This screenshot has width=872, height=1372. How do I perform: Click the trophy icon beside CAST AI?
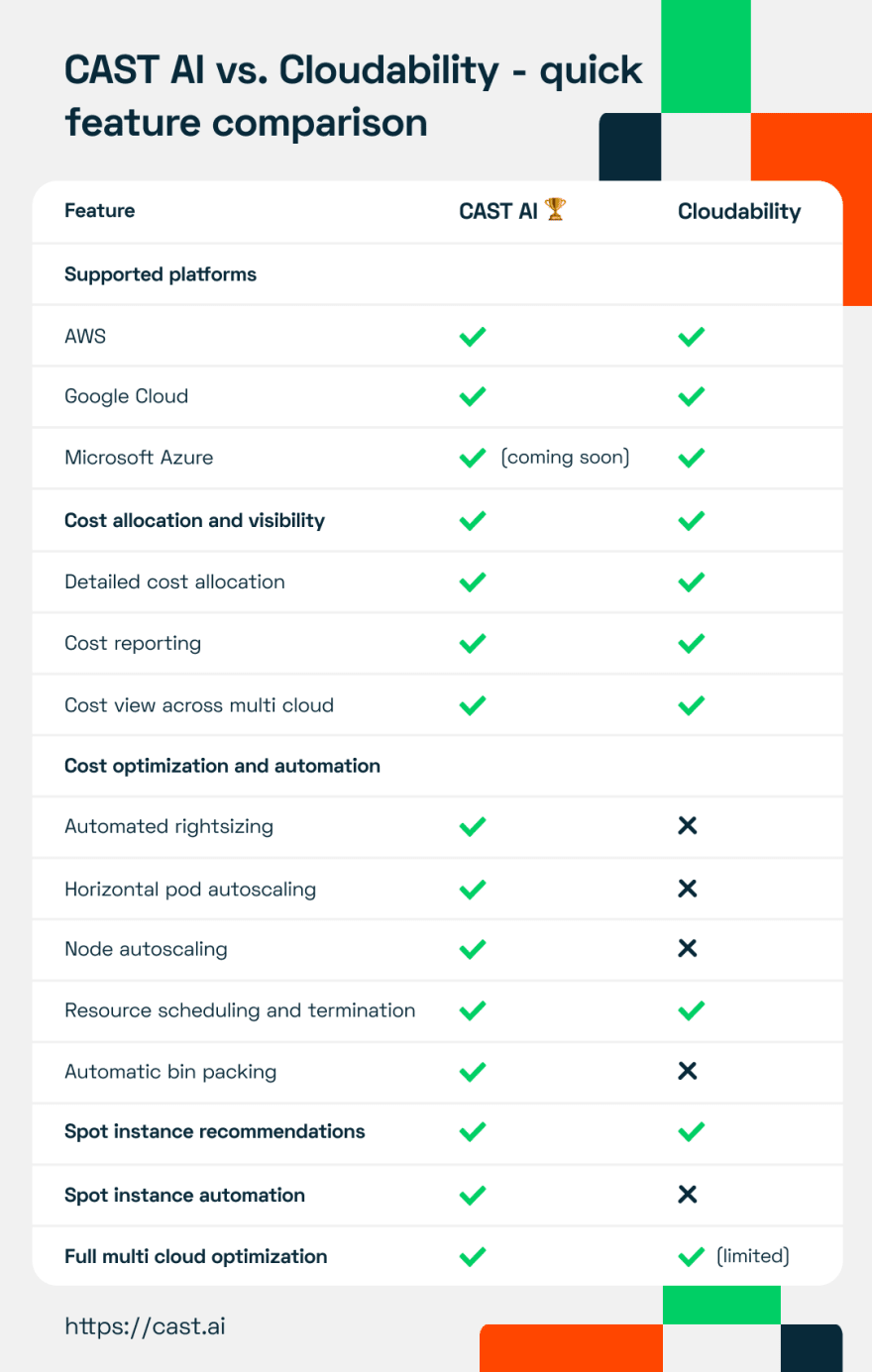tap(555, 209)
